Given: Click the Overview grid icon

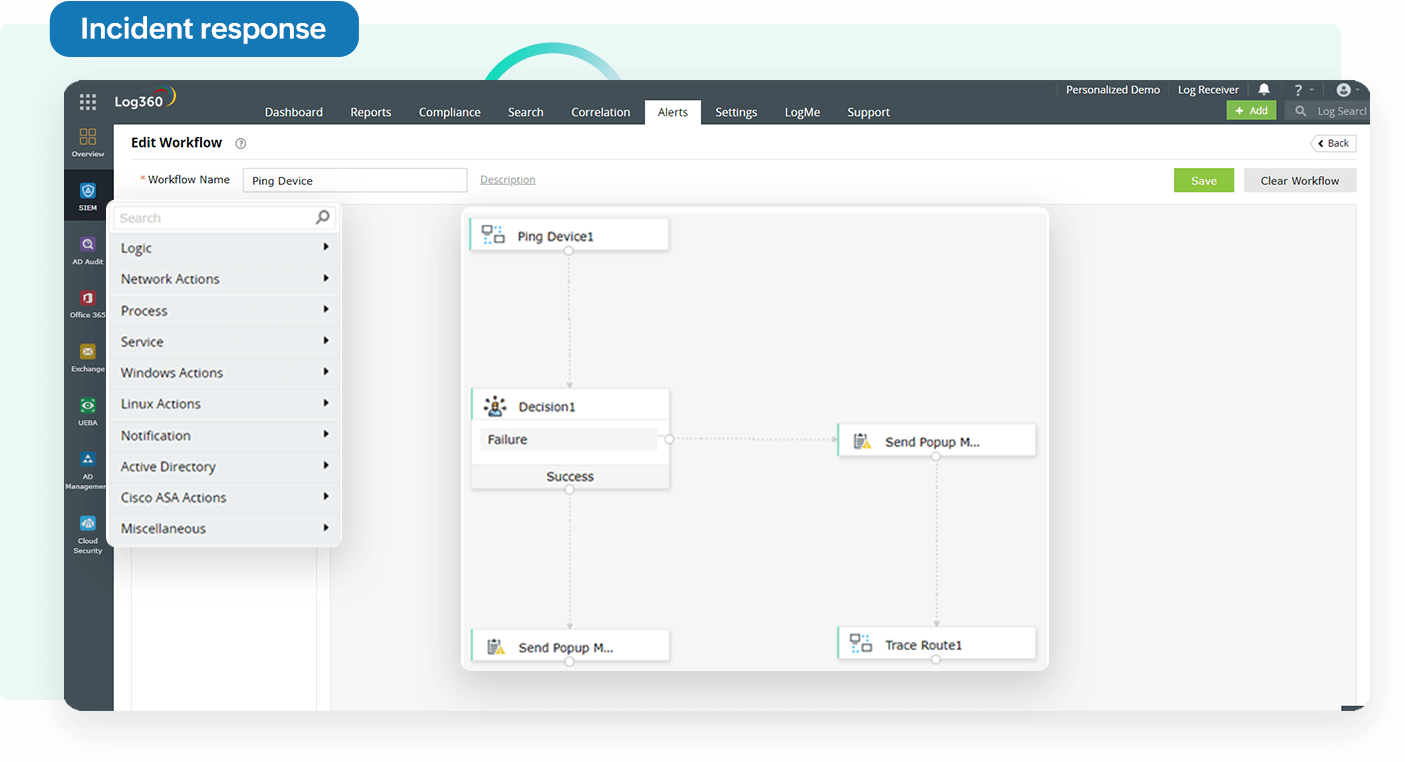Looking at the screenshot, I should point(87,137).
